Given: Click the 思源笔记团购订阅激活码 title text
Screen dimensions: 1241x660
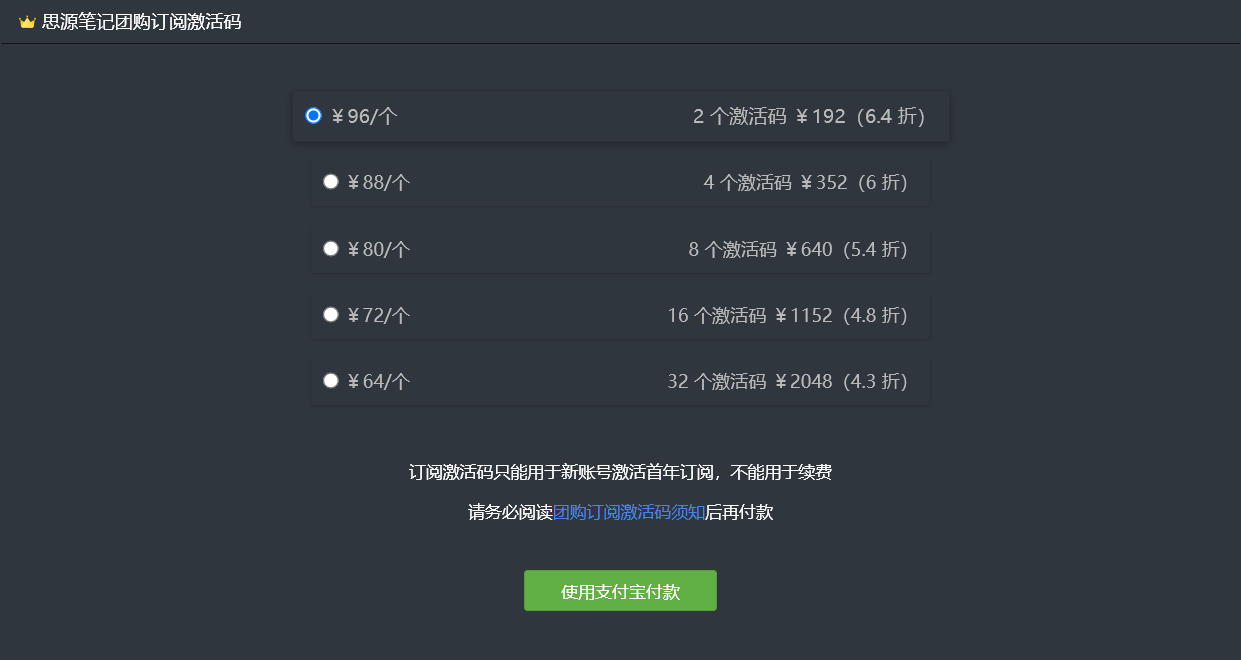Looking at the screenshot, I should [x=141, y=22].
